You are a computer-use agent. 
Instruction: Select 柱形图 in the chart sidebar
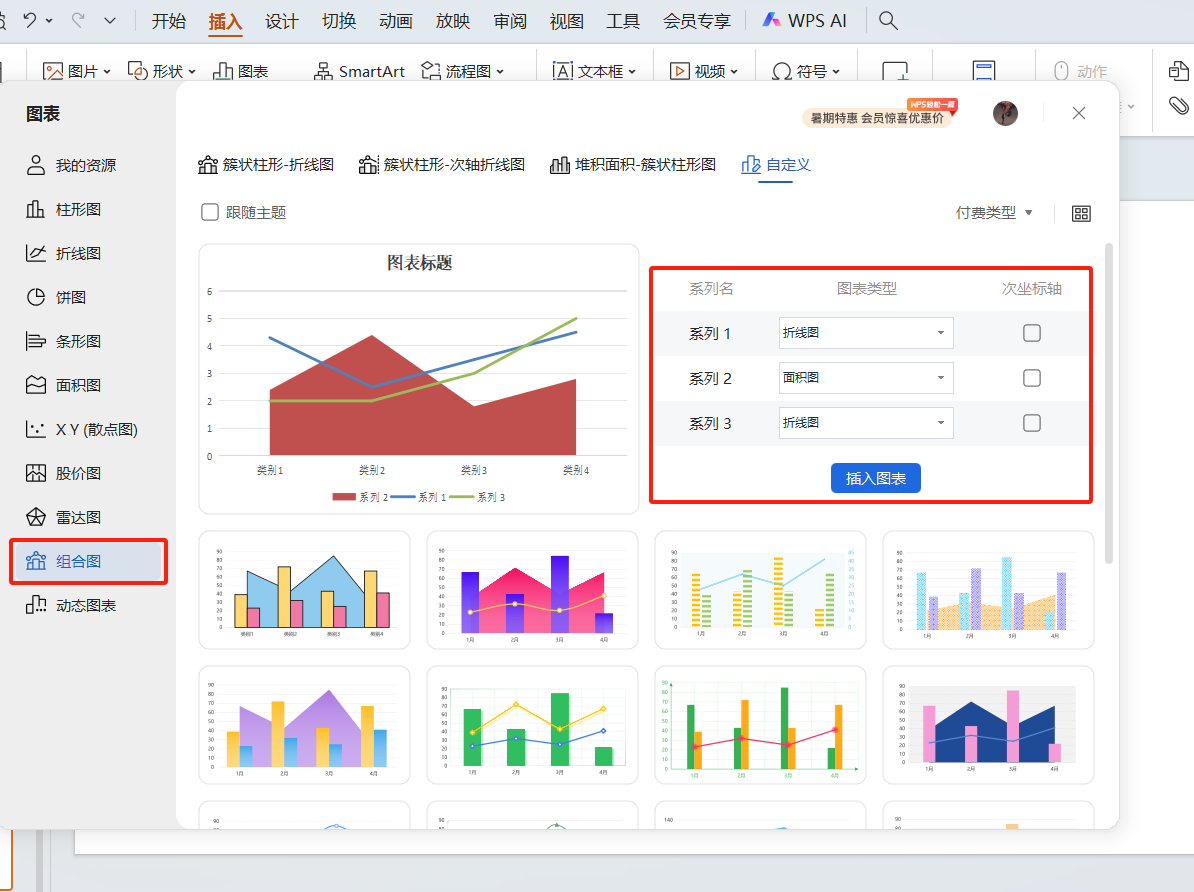pyautogui.click(x=80, y=209)
